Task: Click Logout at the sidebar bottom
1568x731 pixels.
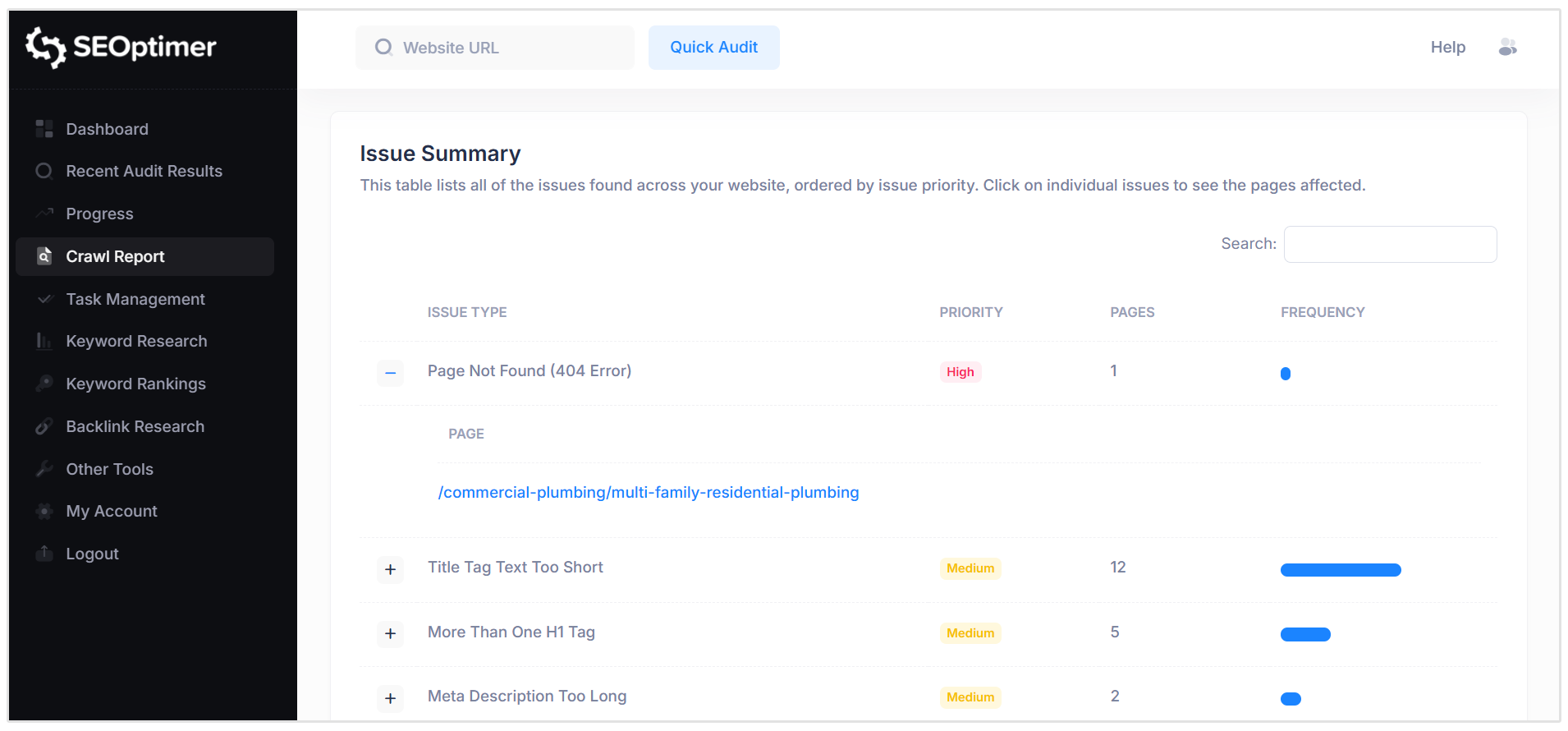Action: coord(91,553)
